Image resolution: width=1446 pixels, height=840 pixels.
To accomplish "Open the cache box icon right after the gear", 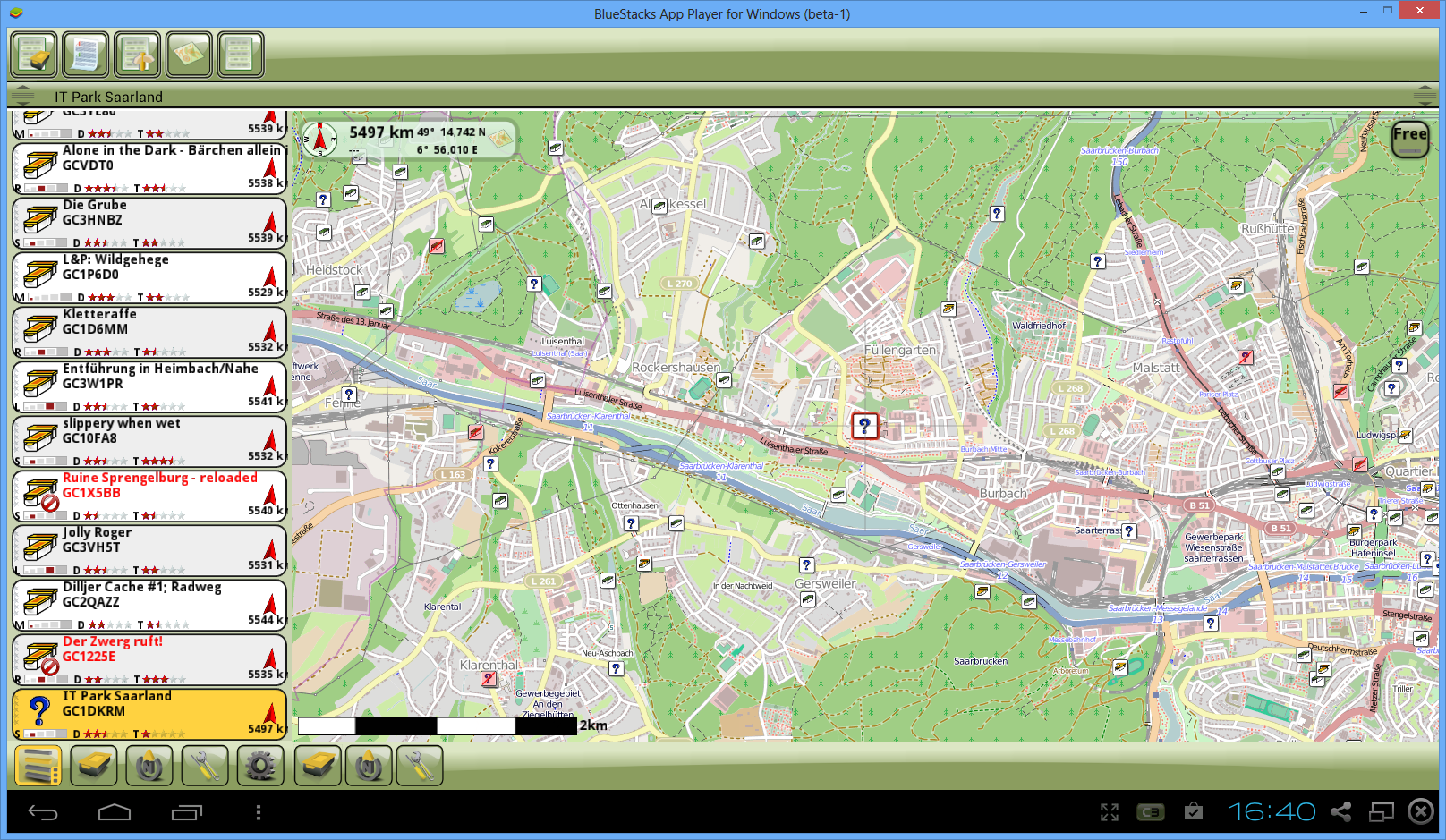I will (318, 766).
